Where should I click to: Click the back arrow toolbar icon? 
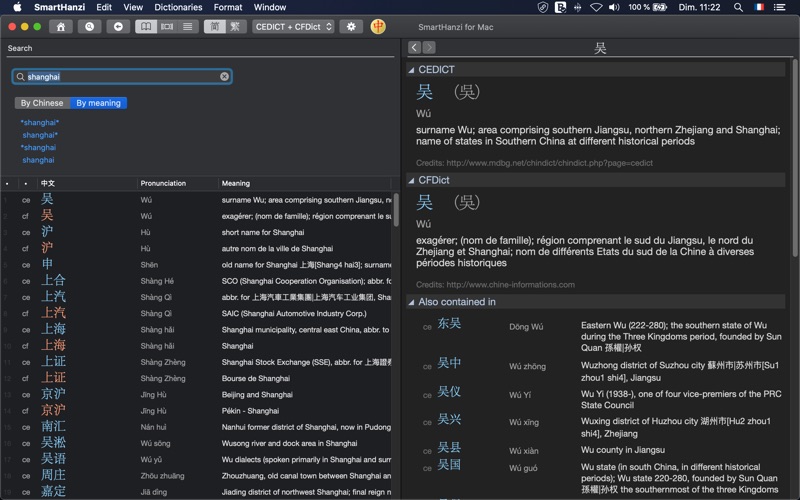coord(118,26)
